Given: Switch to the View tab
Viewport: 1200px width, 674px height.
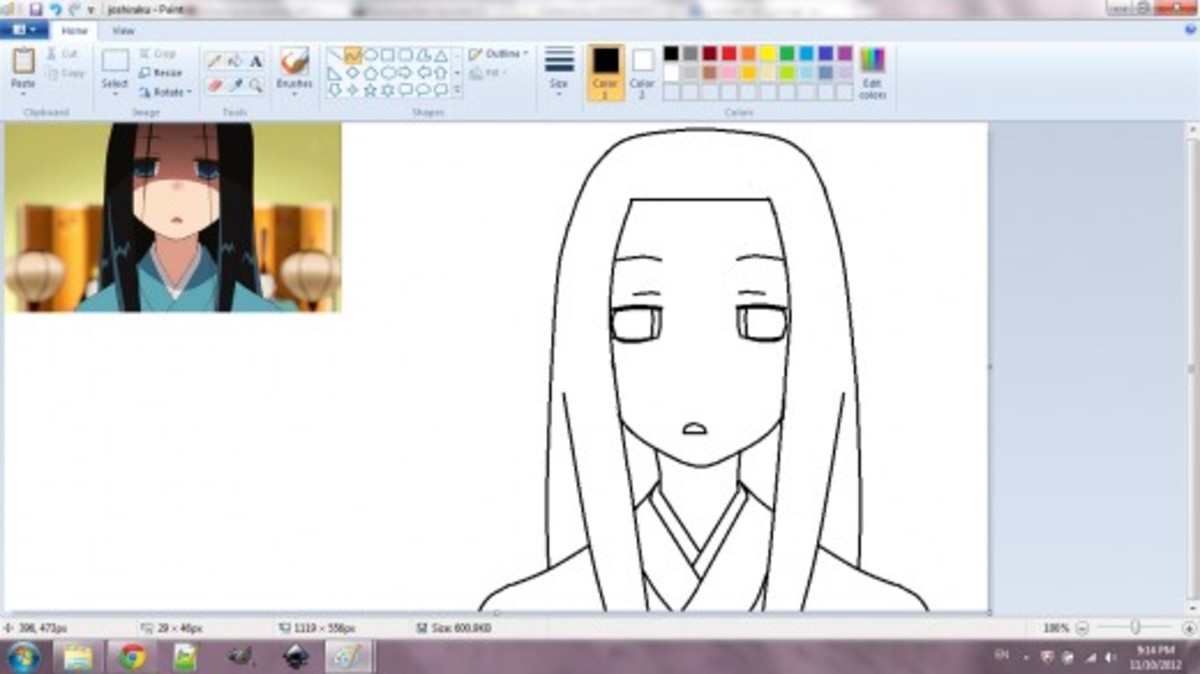Looking at the screenshot, I should [124, 30].
